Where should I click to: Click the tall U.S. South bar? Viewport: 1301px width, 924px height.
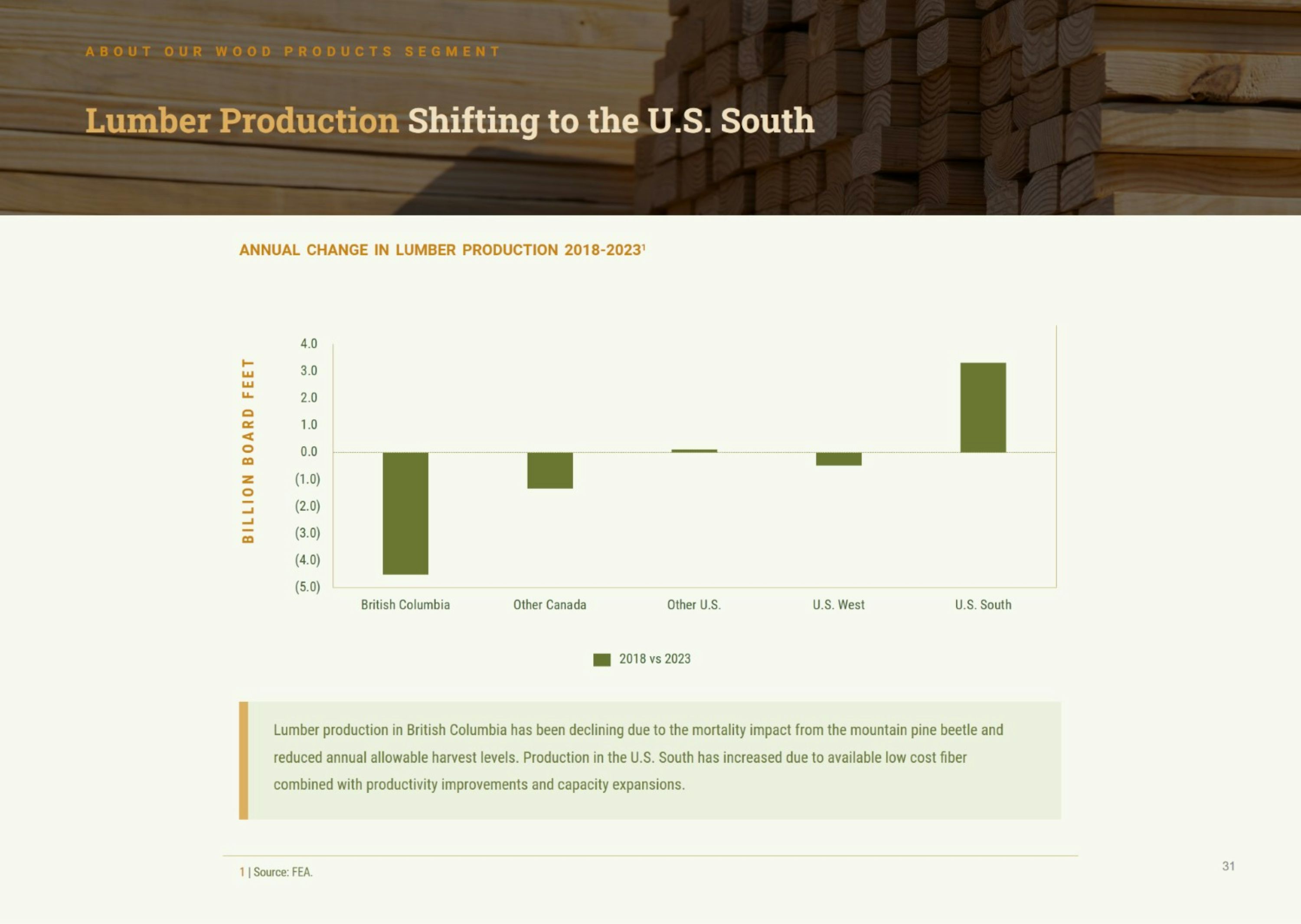tap(983, 408)
